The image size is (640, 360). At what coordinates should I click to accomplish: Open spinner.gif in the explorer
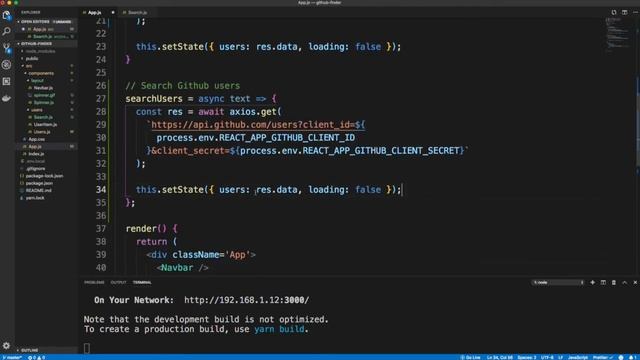pyautogui.click(x=44, y=95)
